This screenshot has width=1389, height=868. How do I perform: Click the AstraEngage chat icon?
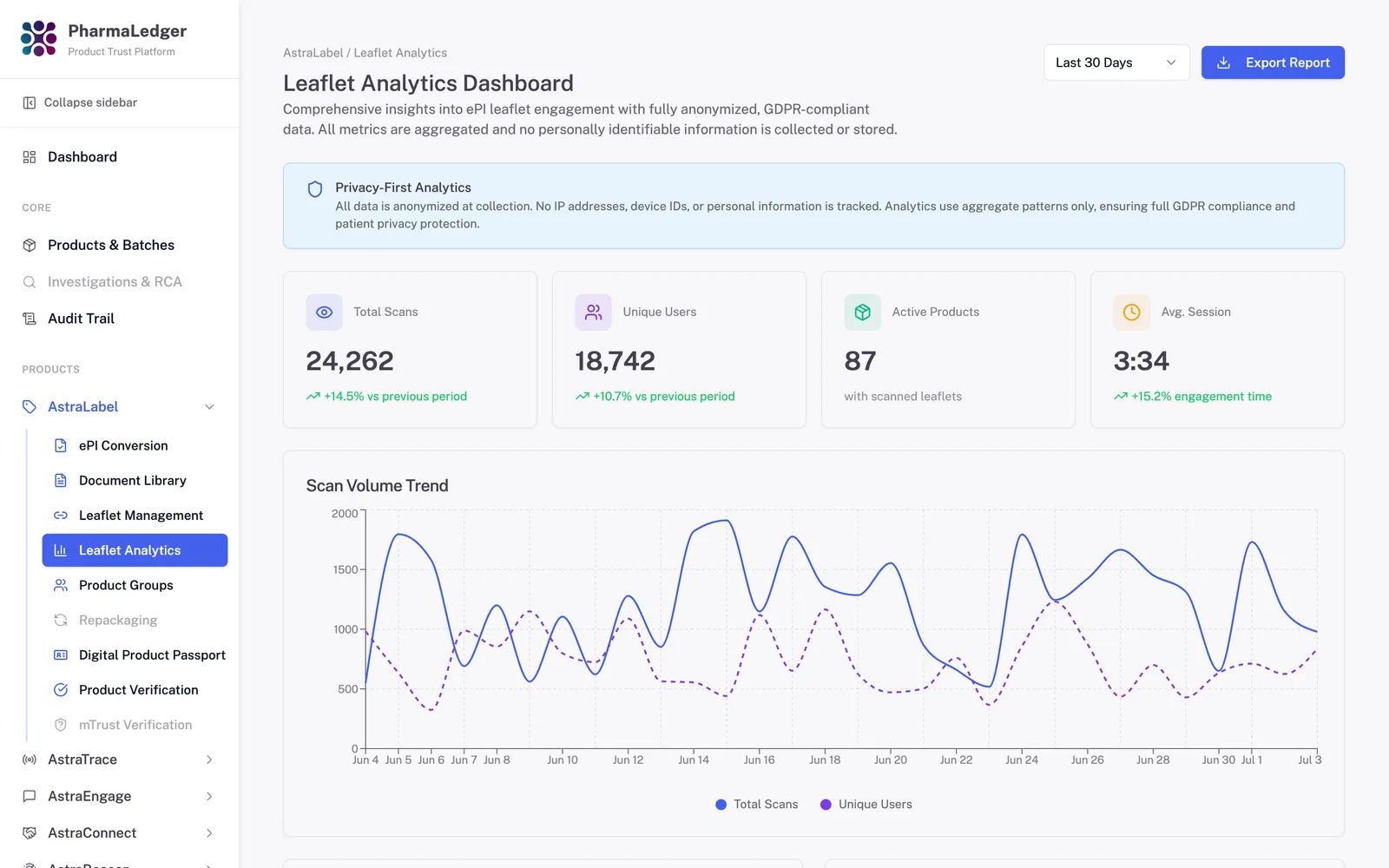(30, 796)
